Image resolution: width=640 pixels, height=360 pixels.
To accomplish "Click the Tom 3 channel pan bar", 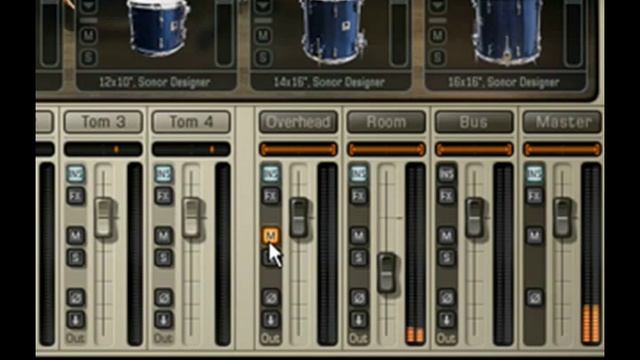I will coord(103,149).
